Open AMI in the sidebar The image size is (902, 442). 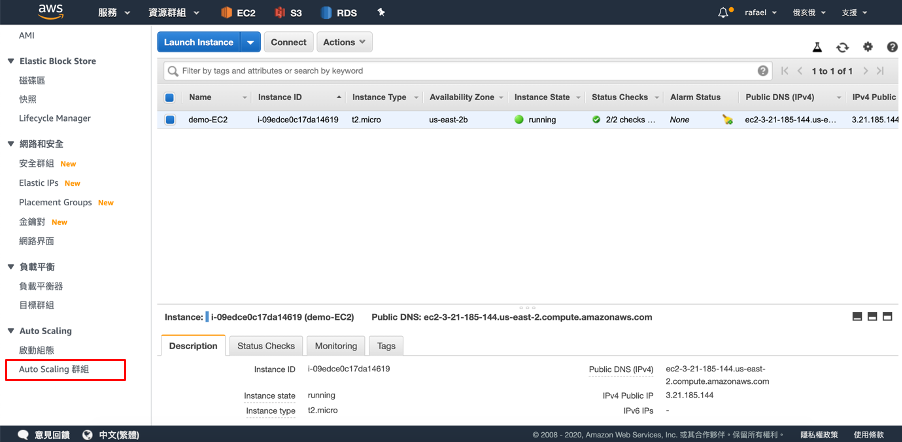point(27,35)
